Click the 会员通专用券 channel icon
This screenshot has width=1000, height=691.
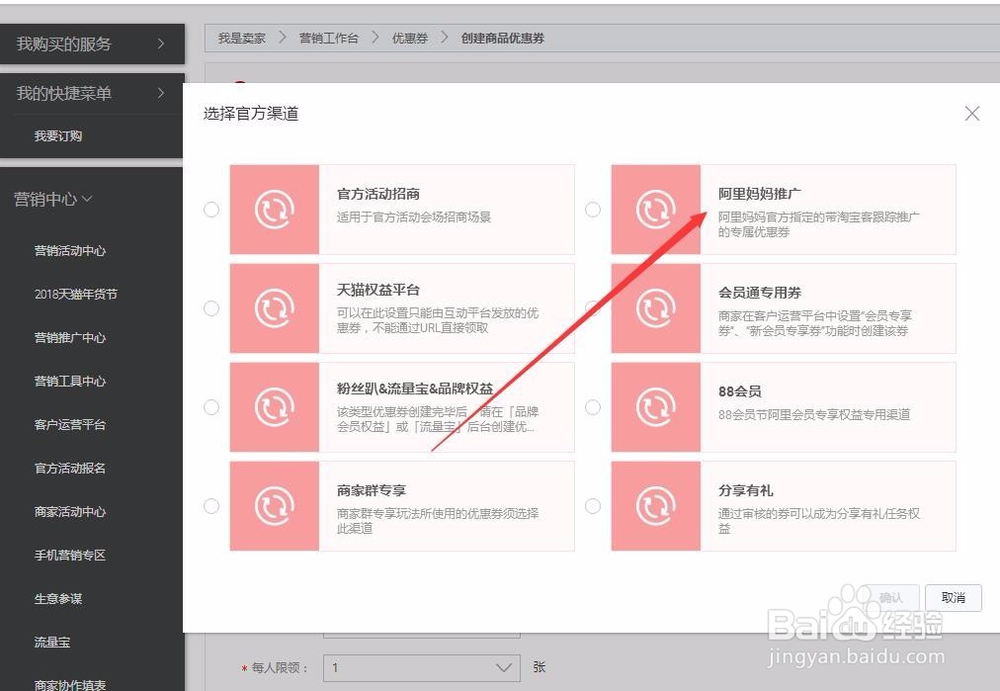pos(656,308)
